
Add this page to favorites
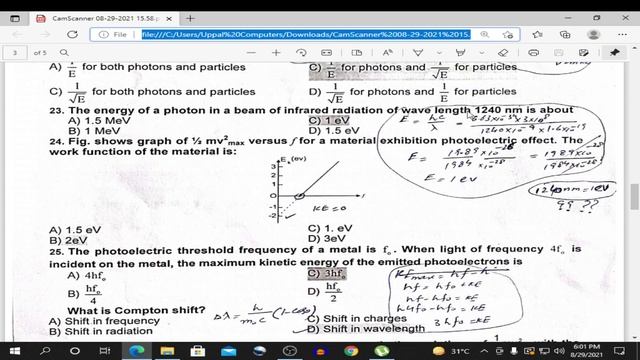coord(508,35)
